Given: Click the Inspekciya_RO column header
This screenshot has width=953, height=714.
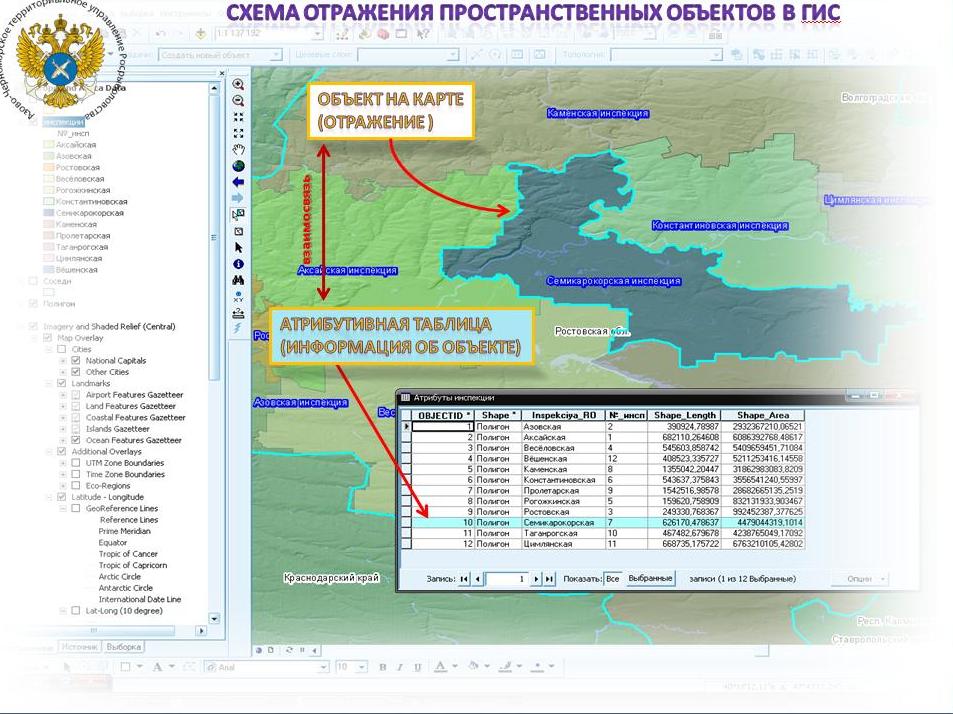Looking at the screenshot, I should [563, 416].
